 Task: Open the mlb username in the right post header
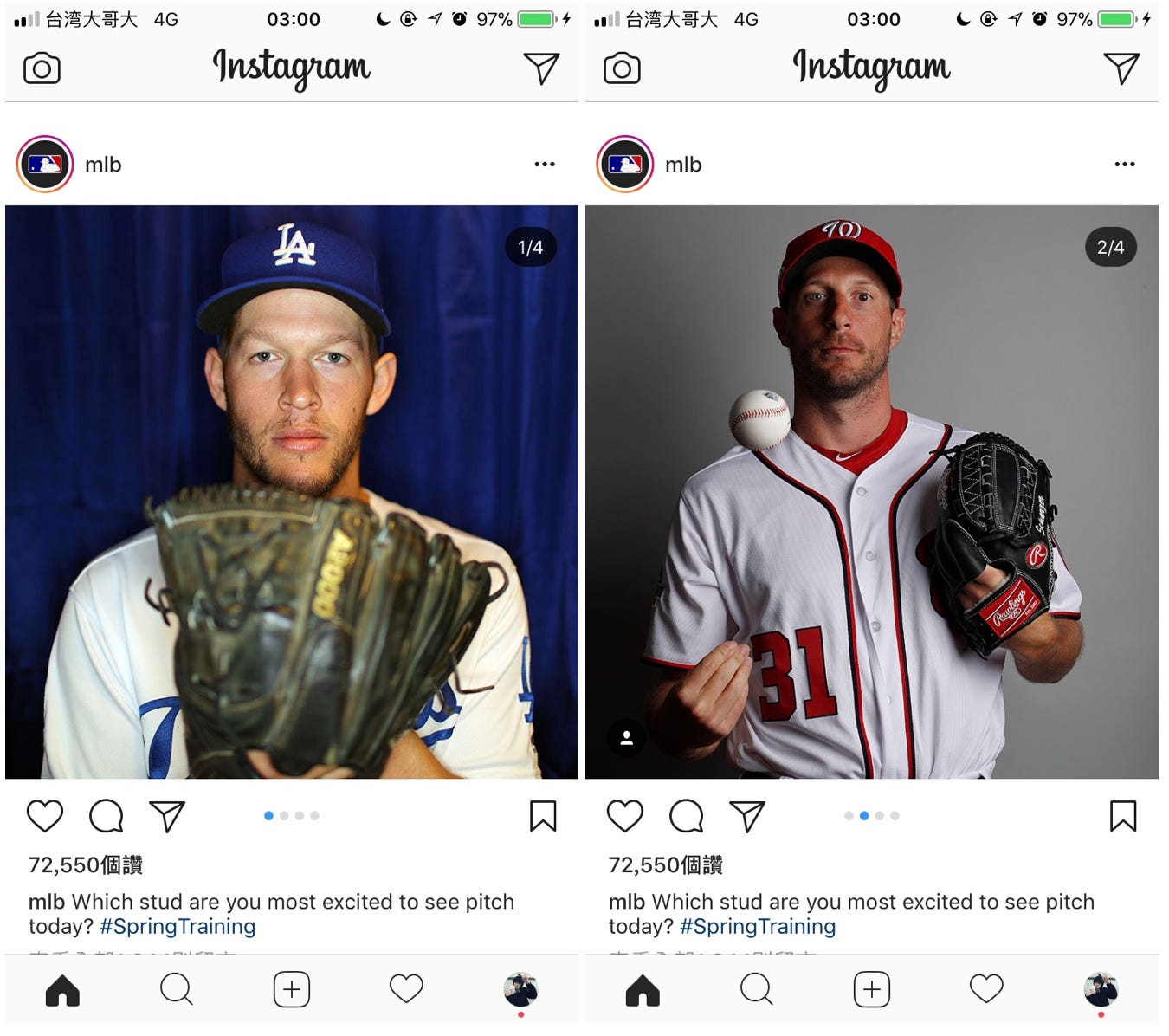click(683, 165)
